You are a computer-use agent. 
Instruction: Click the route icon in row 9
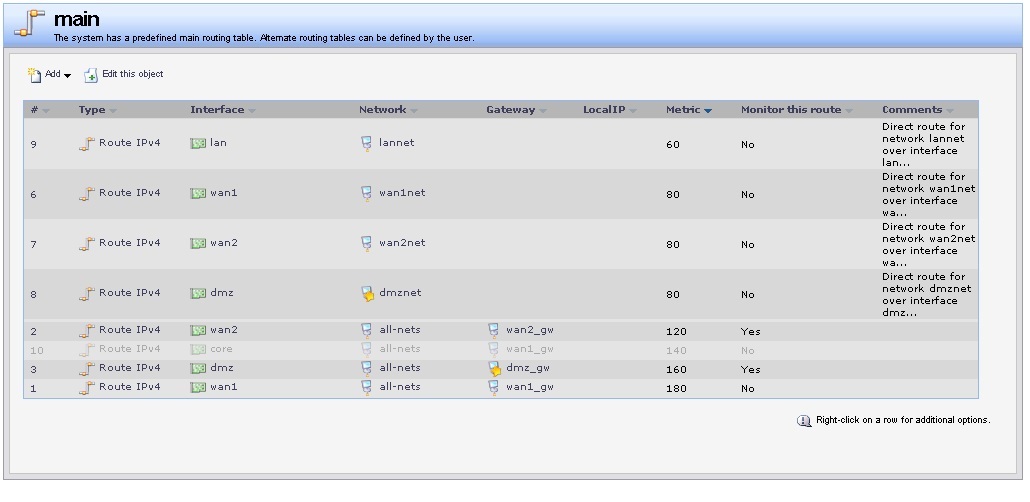tap(87, 143)
